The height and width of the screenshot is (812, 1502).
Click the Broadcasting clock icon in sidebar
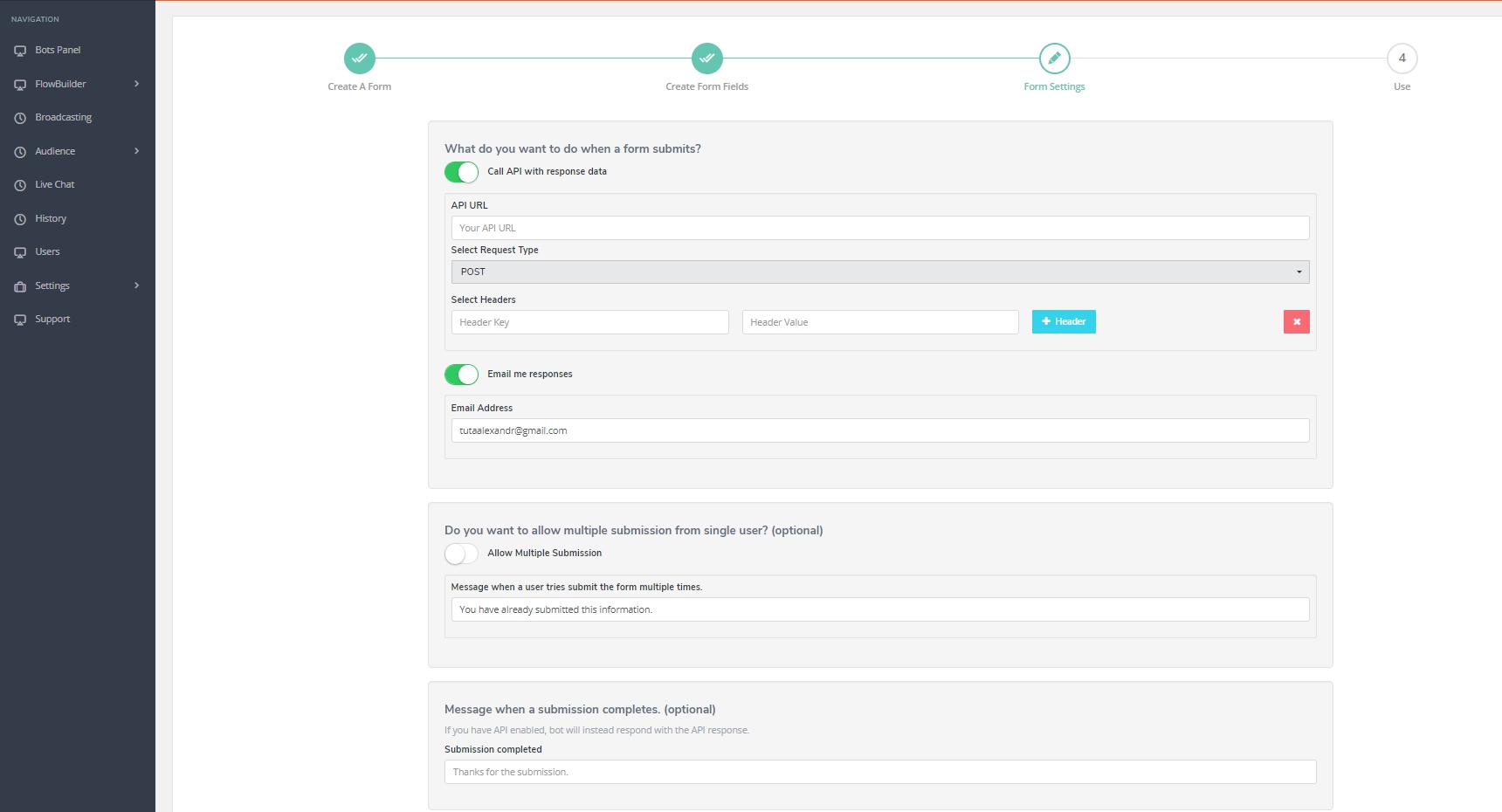[20, 118]
